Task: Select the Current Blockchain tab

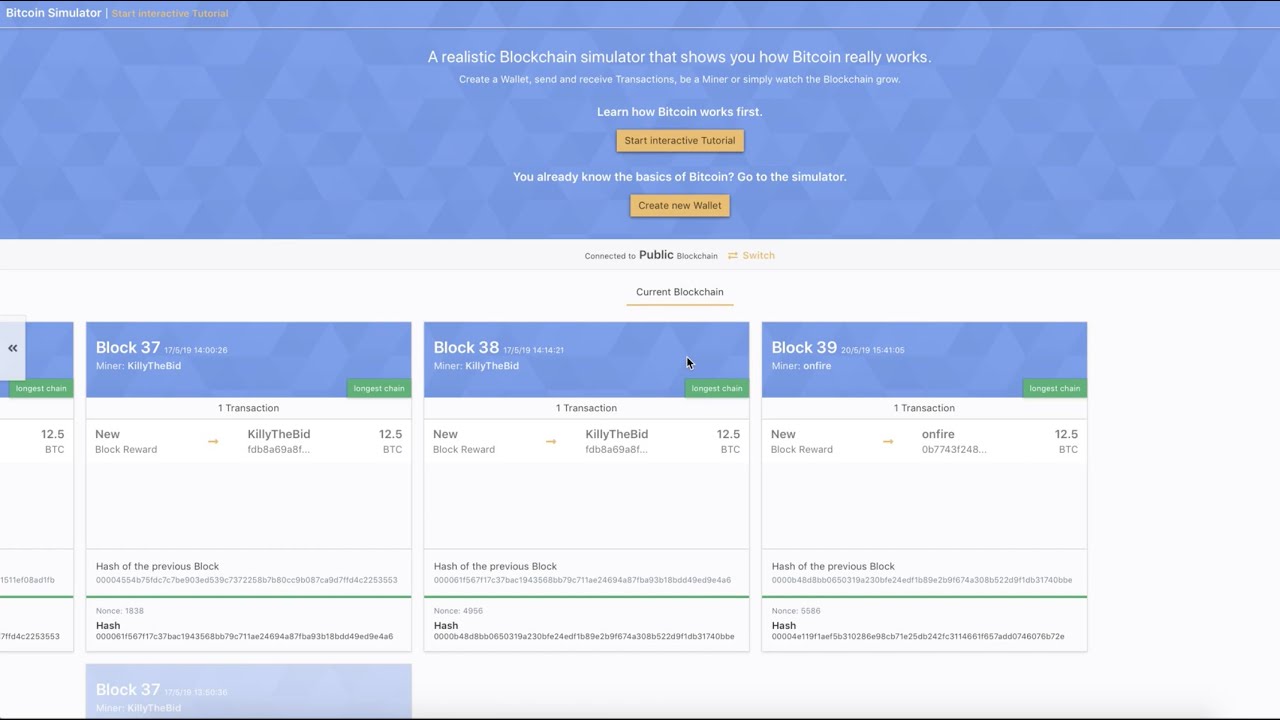Action: 680,292
